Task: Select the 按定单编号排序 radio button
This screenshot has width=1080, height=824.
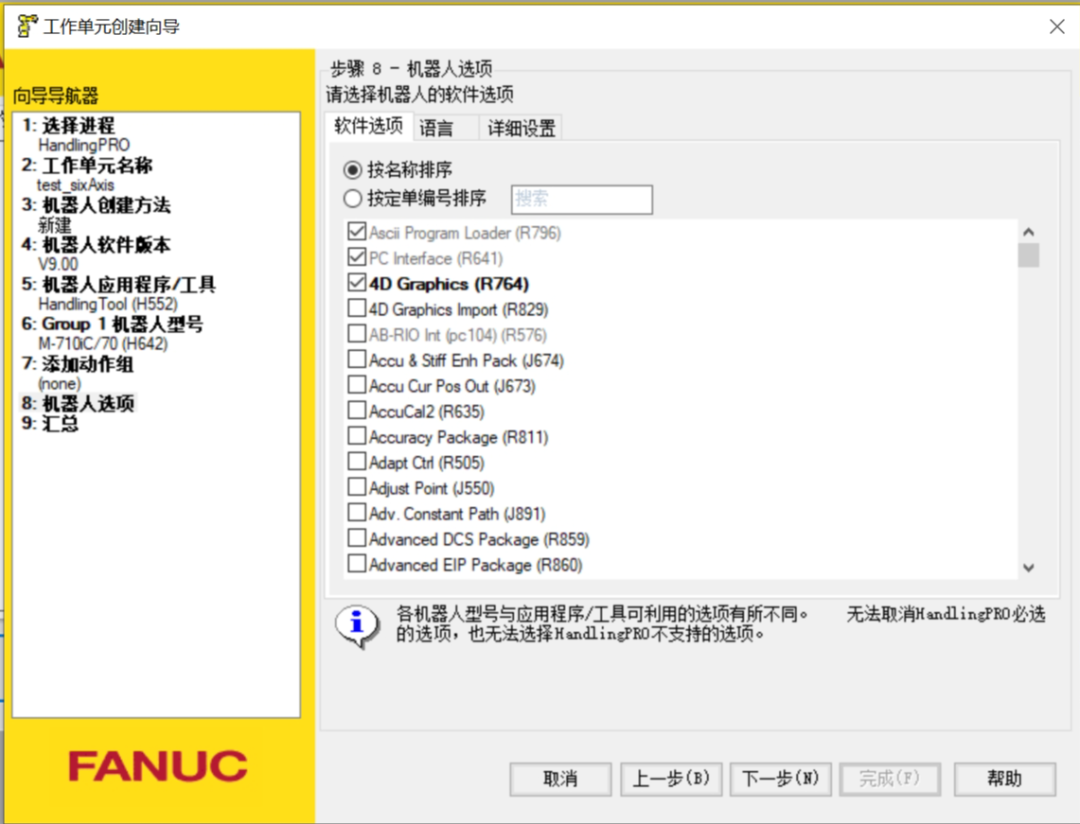Action: (x=352, y=198)
